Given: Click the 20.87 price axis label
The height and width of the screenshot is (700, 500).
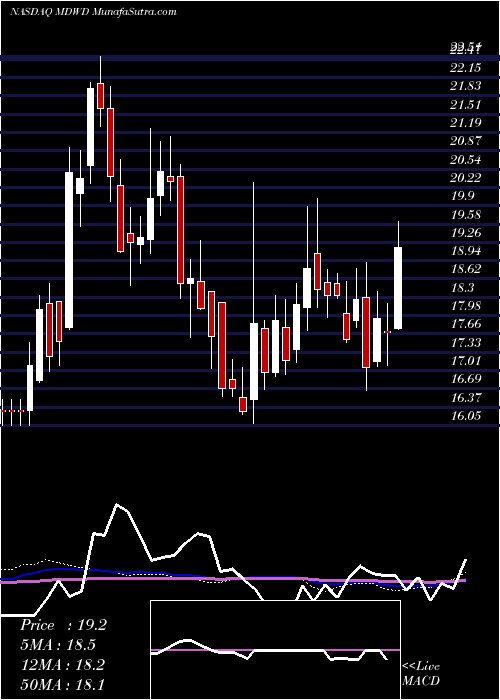Looking at the screenshot, I should (x=466, y=141).
